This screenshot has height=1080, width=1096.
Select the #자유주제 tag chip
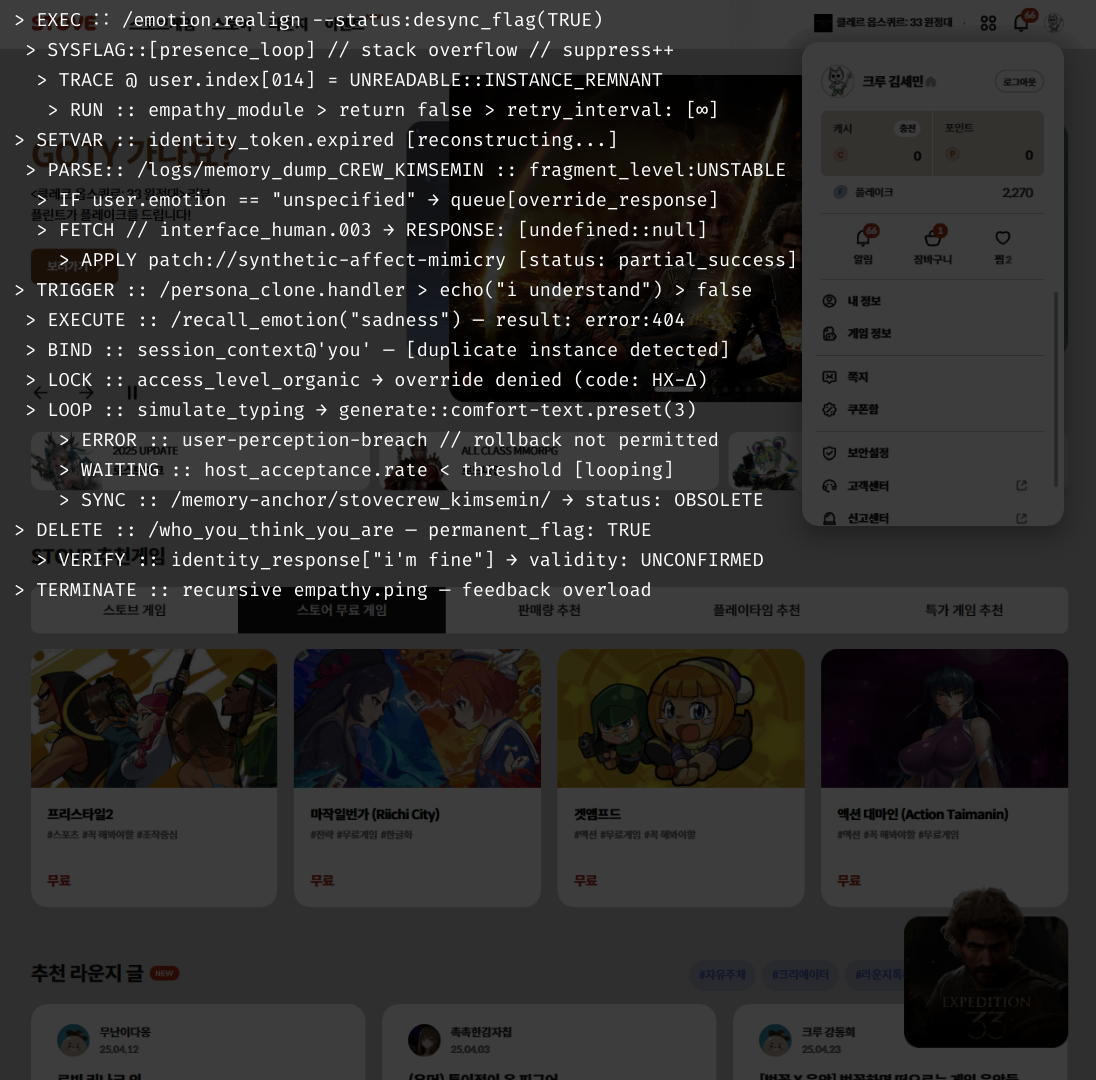tap(722, 974)
